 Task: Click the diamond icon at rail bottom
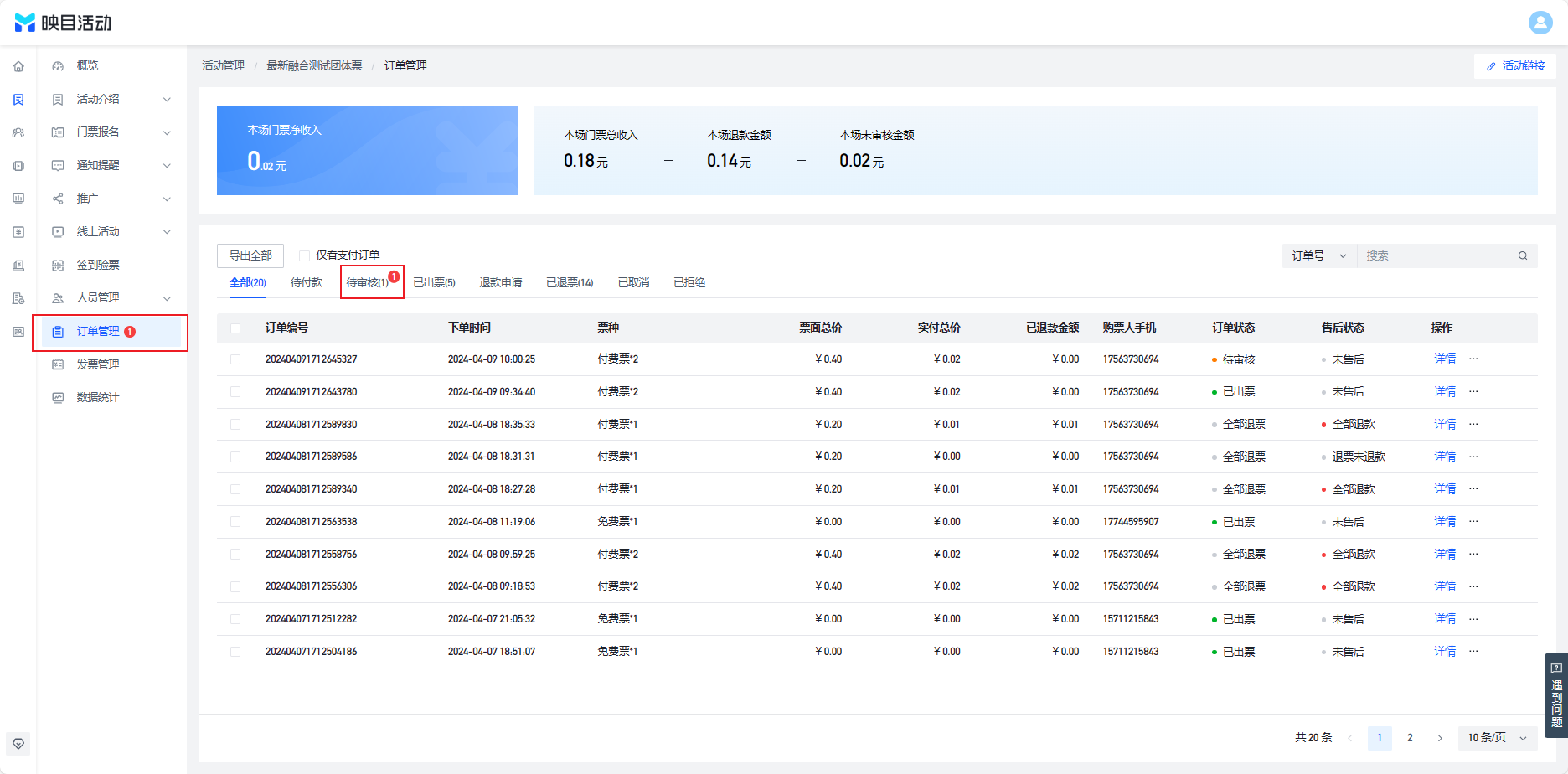coord(18,743)
